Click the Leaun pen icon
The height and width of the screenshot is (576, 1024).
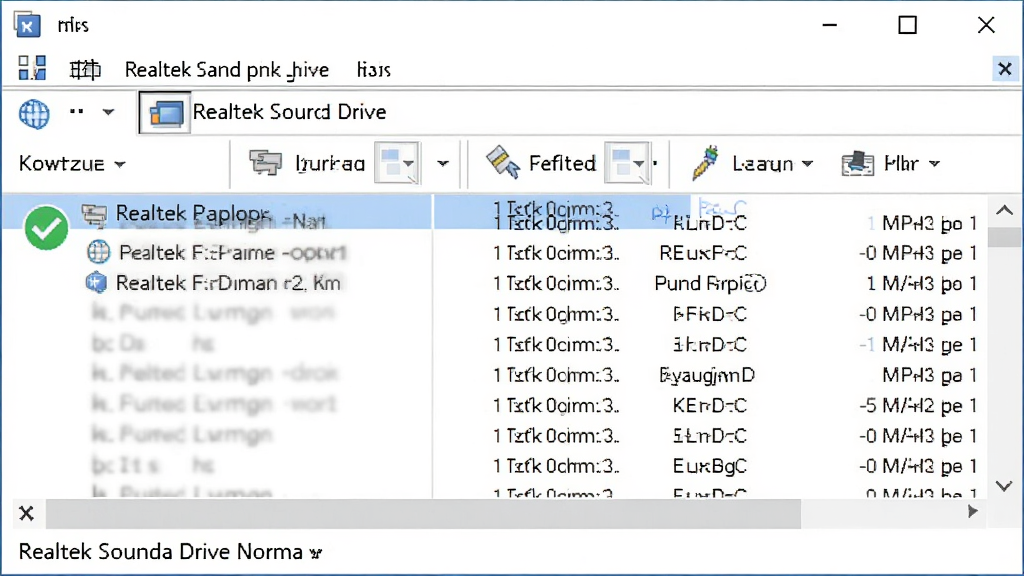tap(705, 162)
